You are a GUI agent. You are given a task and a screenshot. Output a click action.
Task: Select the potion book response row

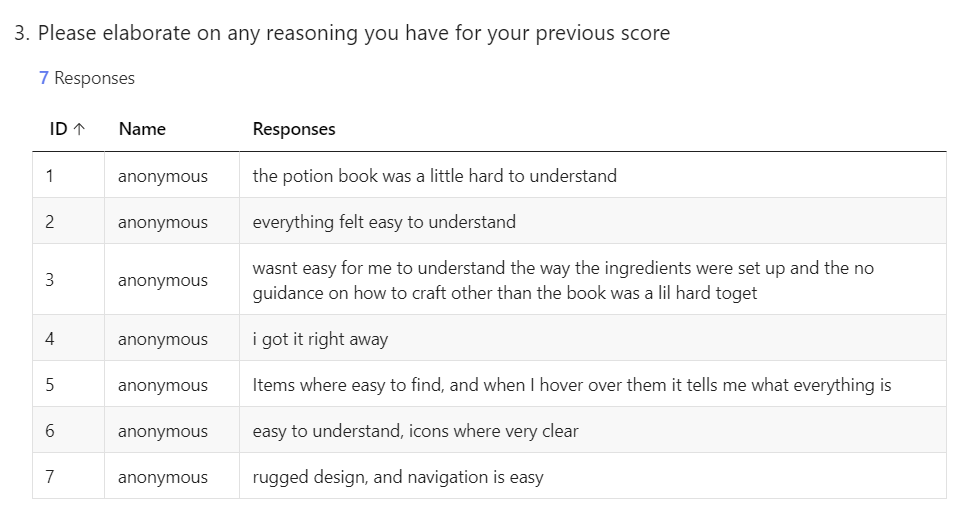coord(434,176)
